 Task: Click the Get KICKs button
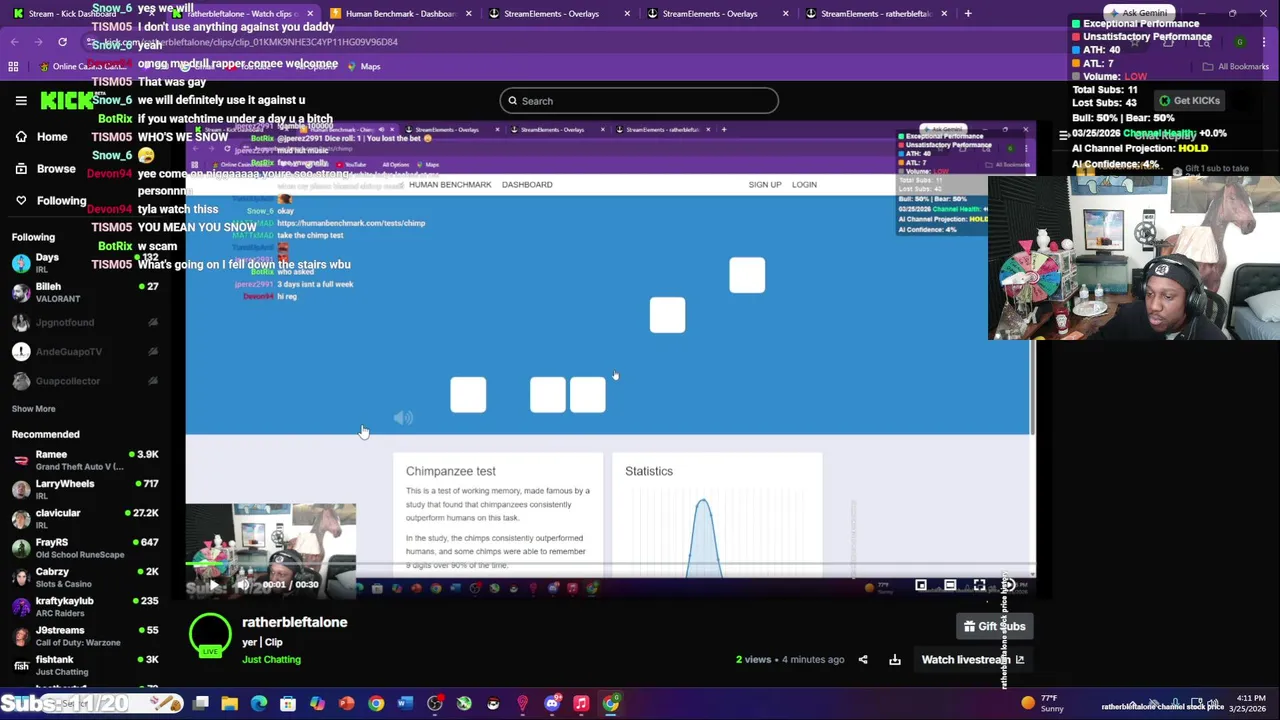1189,101
